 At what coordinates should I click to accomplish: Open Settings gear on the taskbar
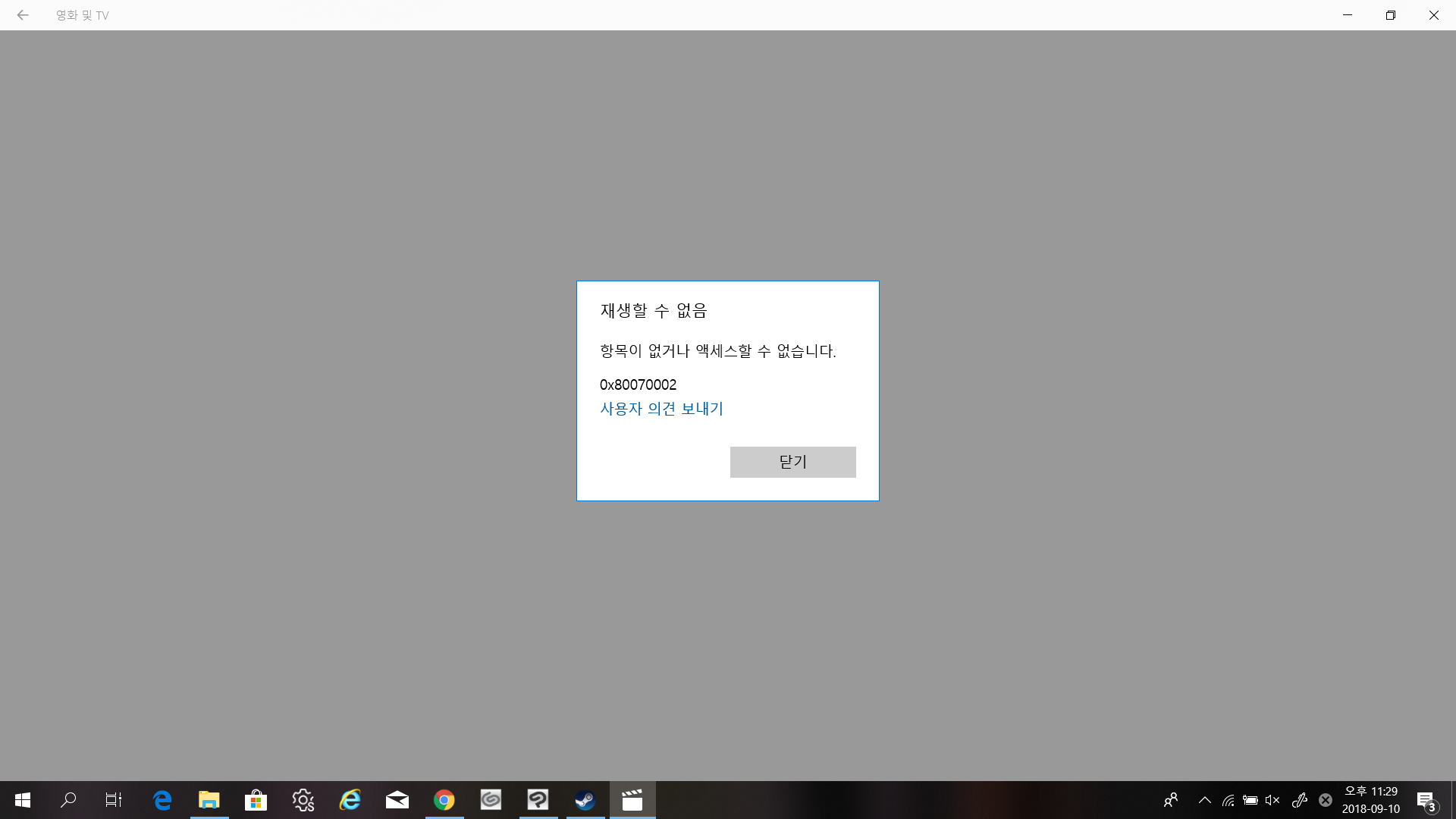click(303, 800)
